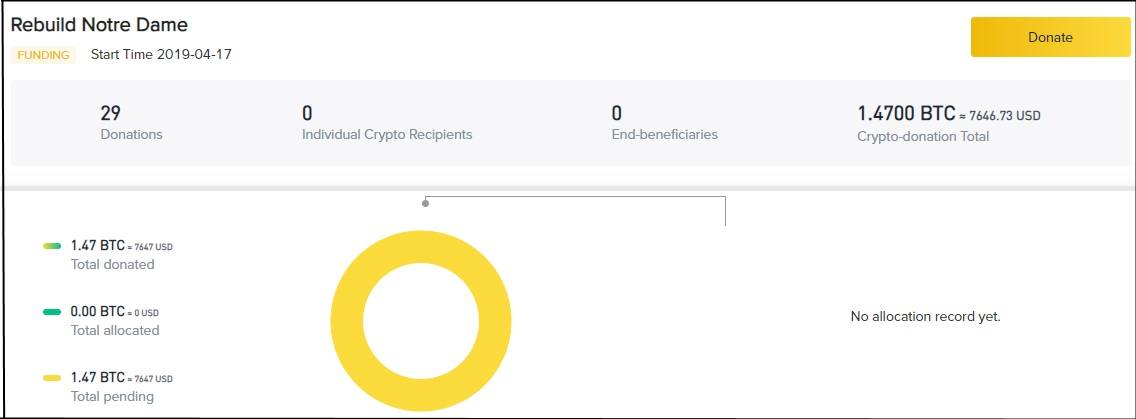Click the No allocation record yet message
The width and height of the screenshot is (1136, 419).
(x=925, y=316)
